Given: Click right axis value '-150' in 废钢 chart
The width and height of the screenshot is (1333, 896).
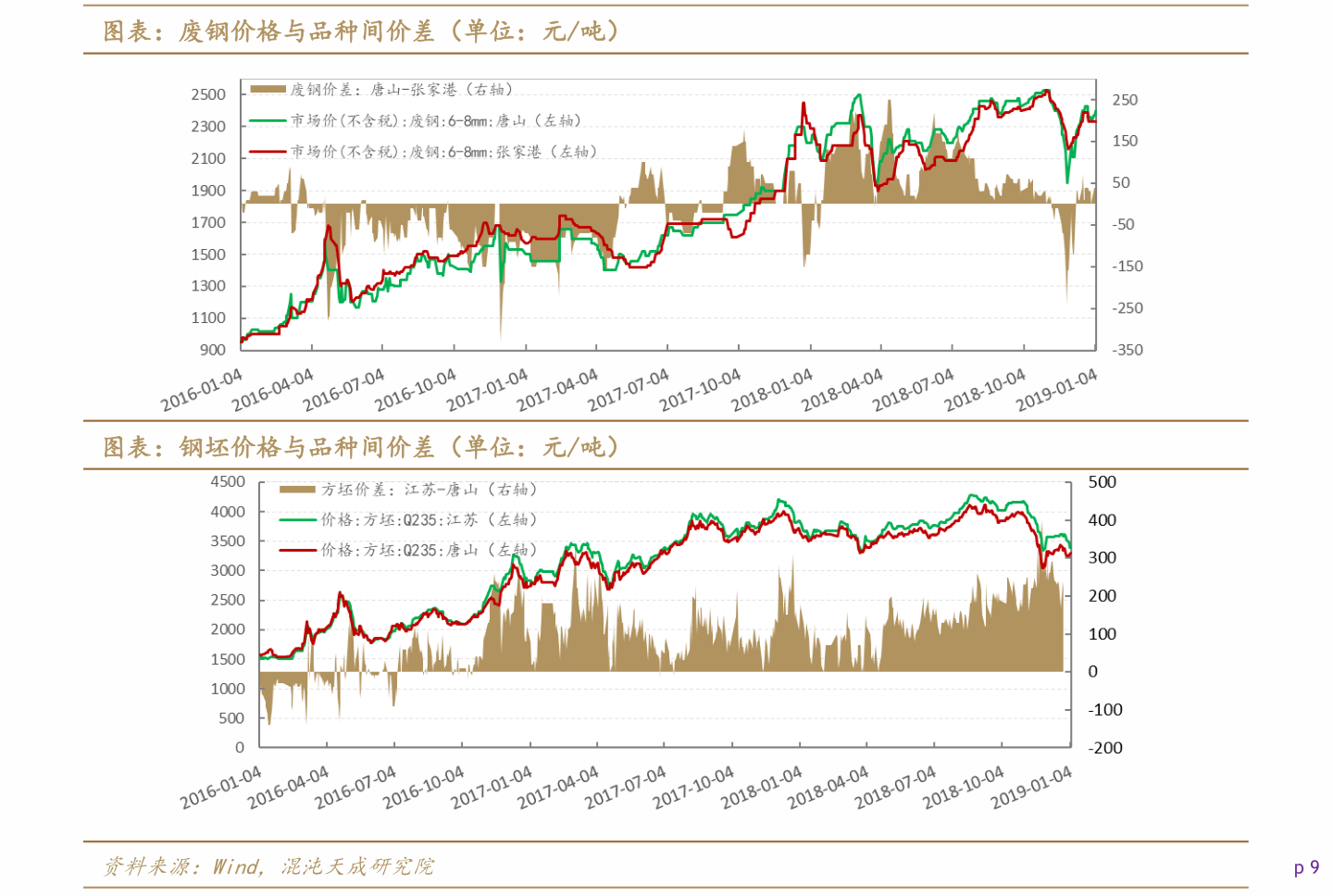Looking at the screenshot, I should pos(1127,267).
